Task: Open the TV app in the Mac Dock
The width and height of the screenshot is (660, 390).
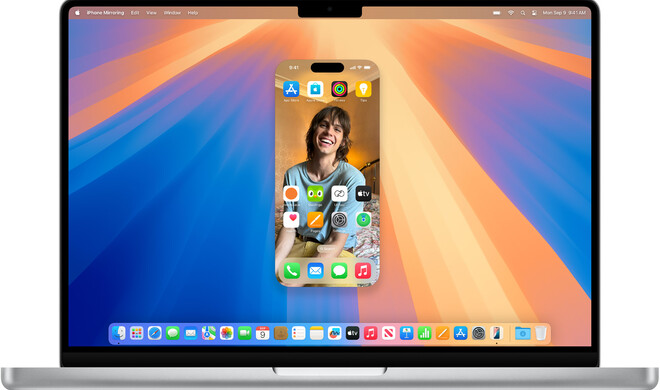Action: tap(352, 333)
